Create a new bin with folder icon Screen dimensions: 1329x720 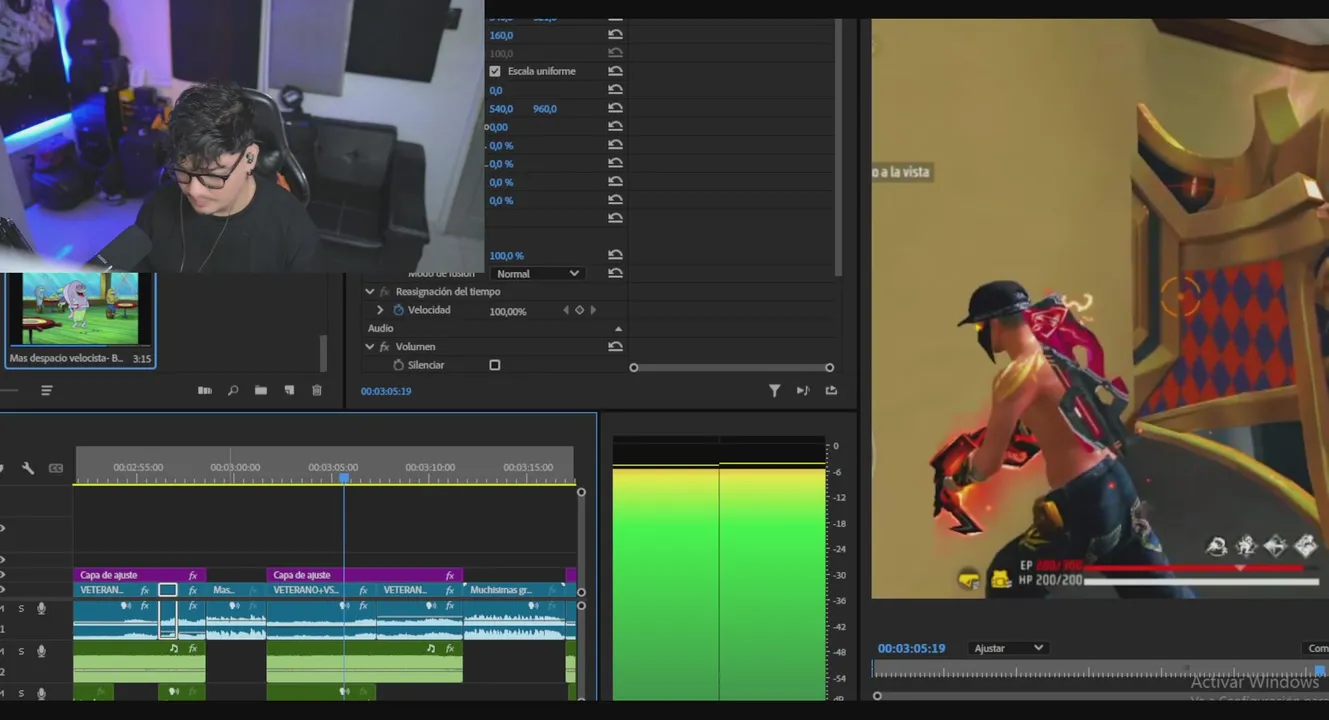(261, 391)
